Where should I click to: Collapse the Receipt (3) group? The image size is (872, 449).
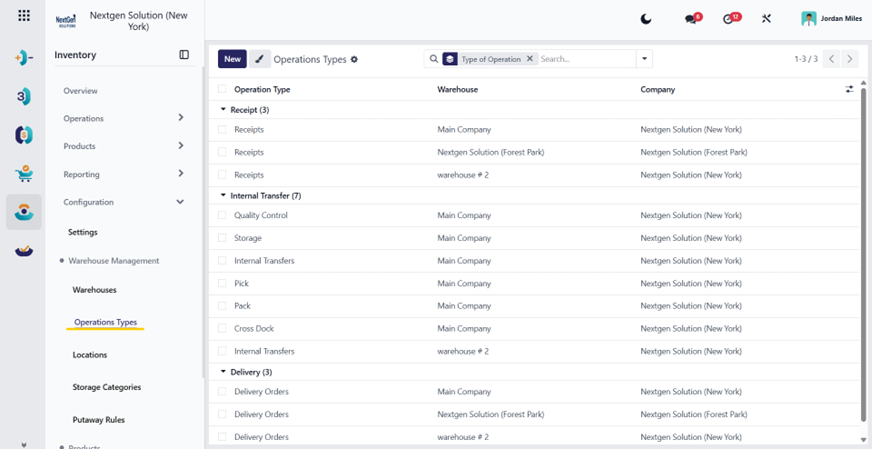click(224, 110)
